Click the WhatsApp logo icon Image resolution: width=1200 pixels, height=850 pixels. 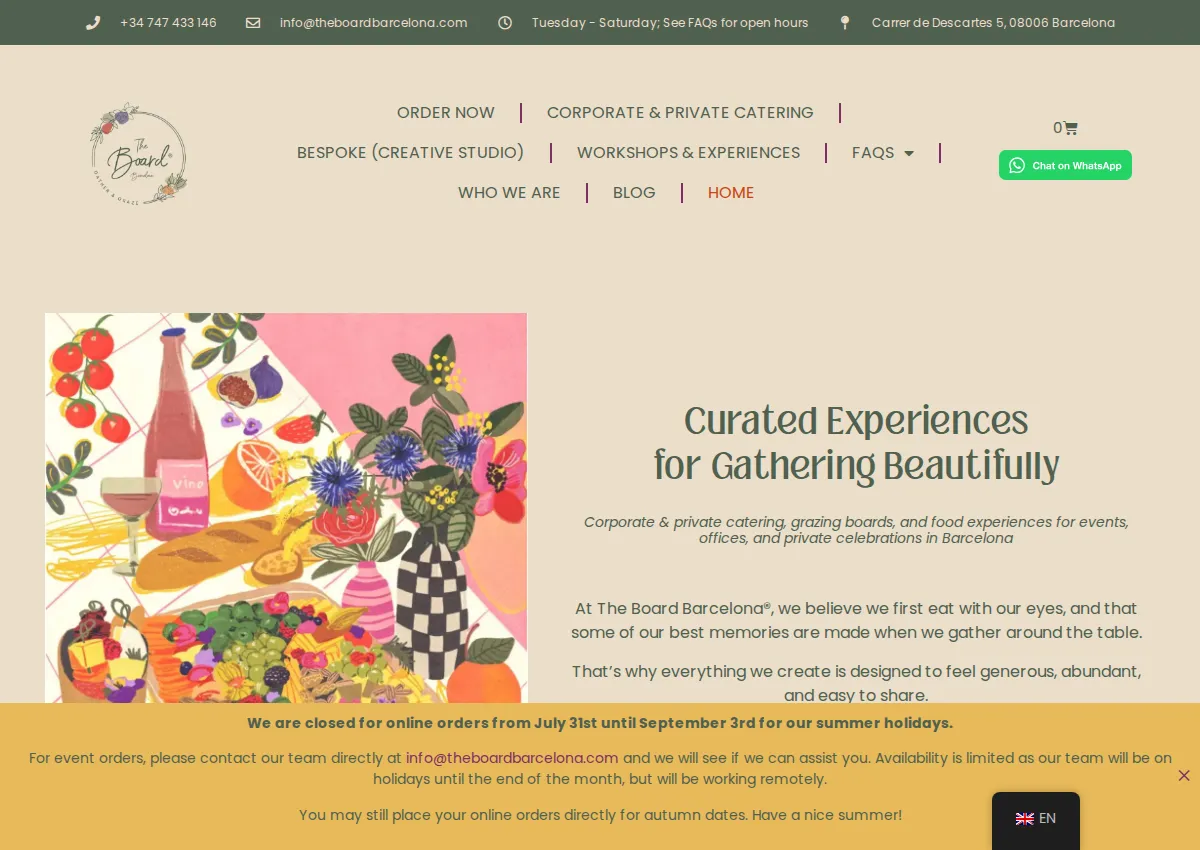tap(1017, 165)
